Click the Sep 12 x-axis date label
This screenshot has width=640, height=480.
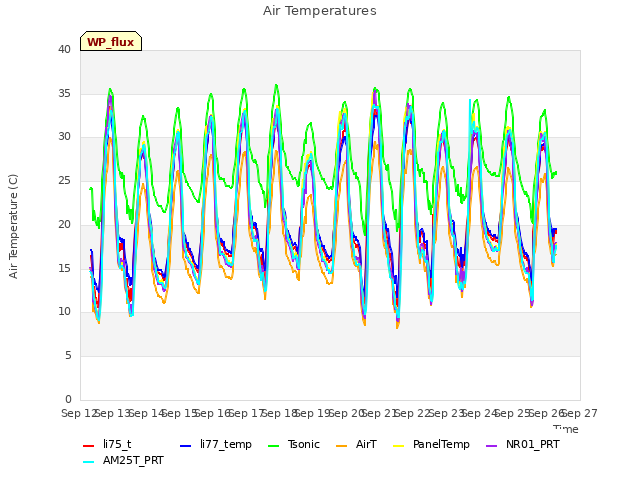[79, 413]
